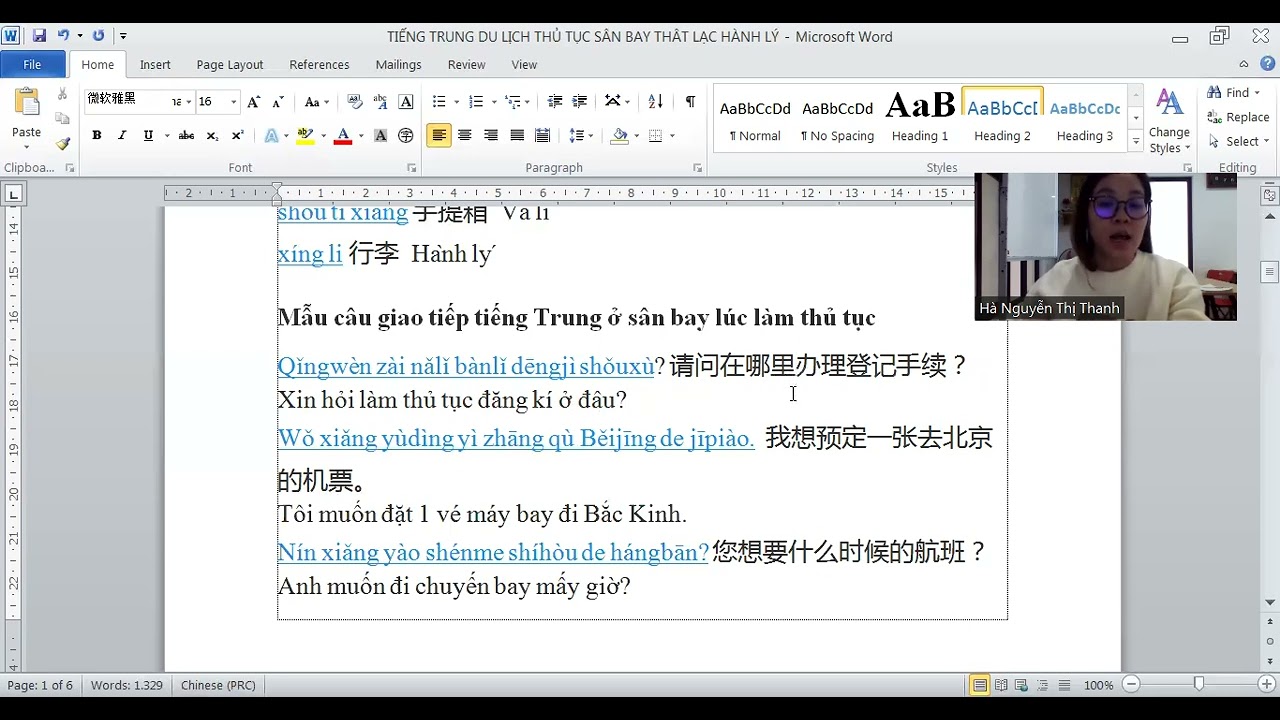Click the Shrink Font icon
This screenshot has height=720, width=1280.
278,102
